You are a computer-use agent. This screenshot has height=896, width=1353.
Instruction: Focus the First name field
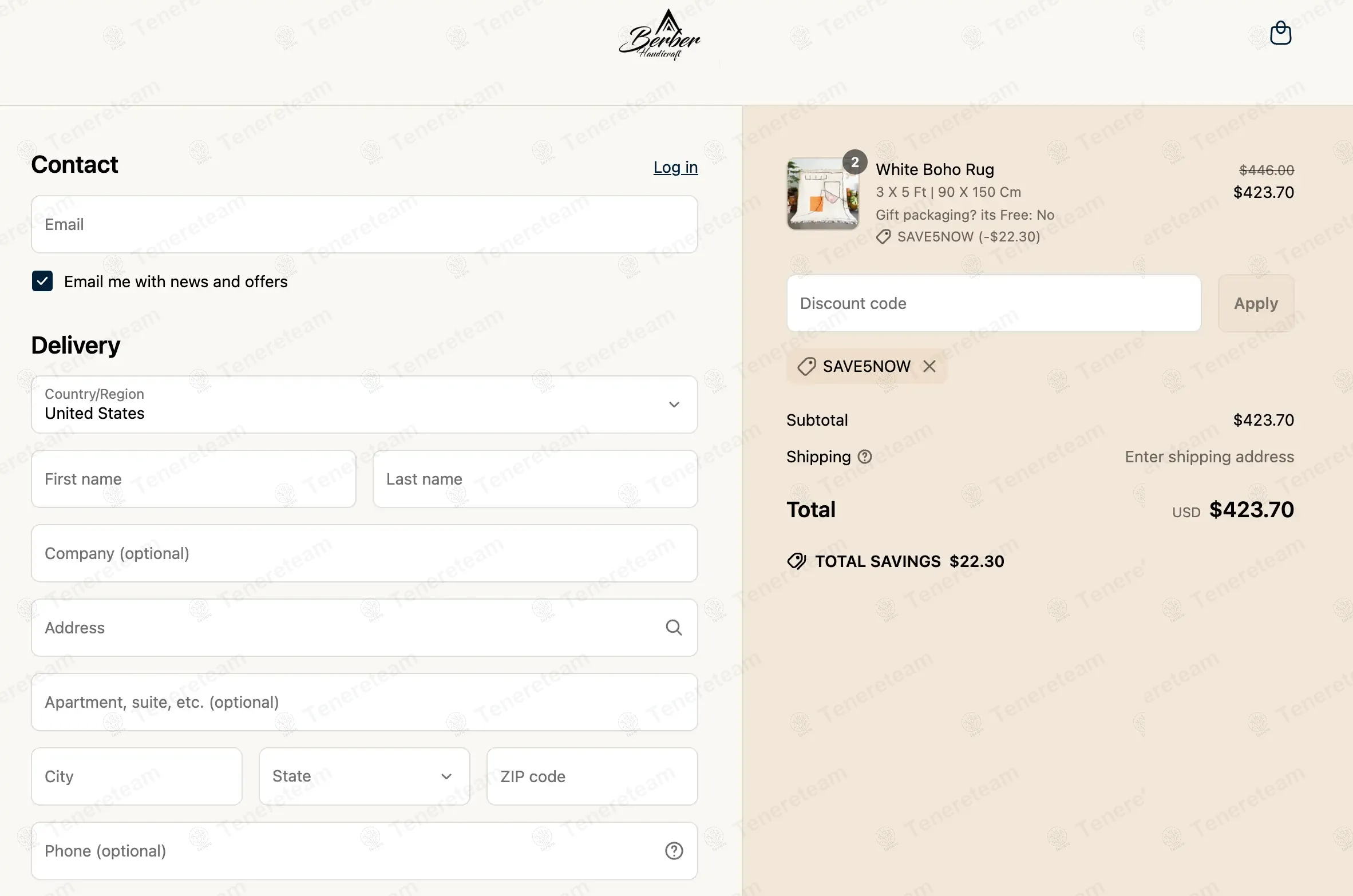[193, 479]
